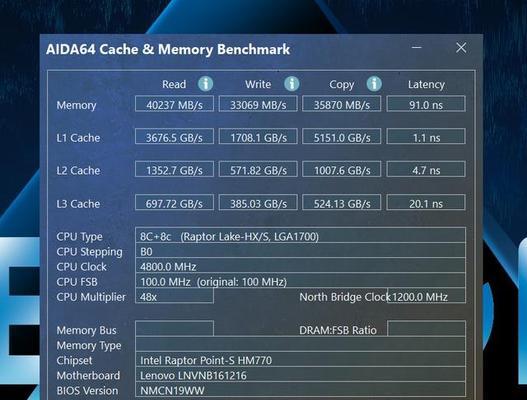Viewport: 527px width, 400px height.
Task: Click the CPU Type Raptor Lake field
Action: click(x=300, y=236)
